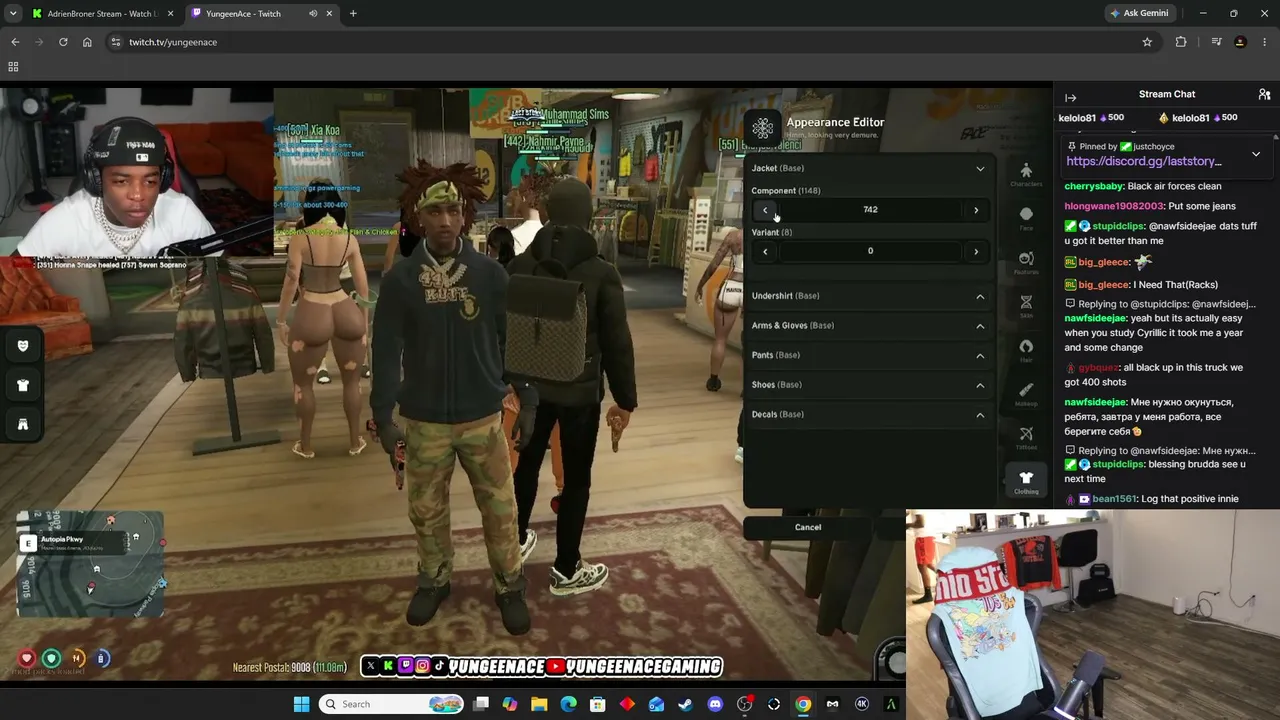Open hlongwane19082003's chat profile

(1114, 206)
